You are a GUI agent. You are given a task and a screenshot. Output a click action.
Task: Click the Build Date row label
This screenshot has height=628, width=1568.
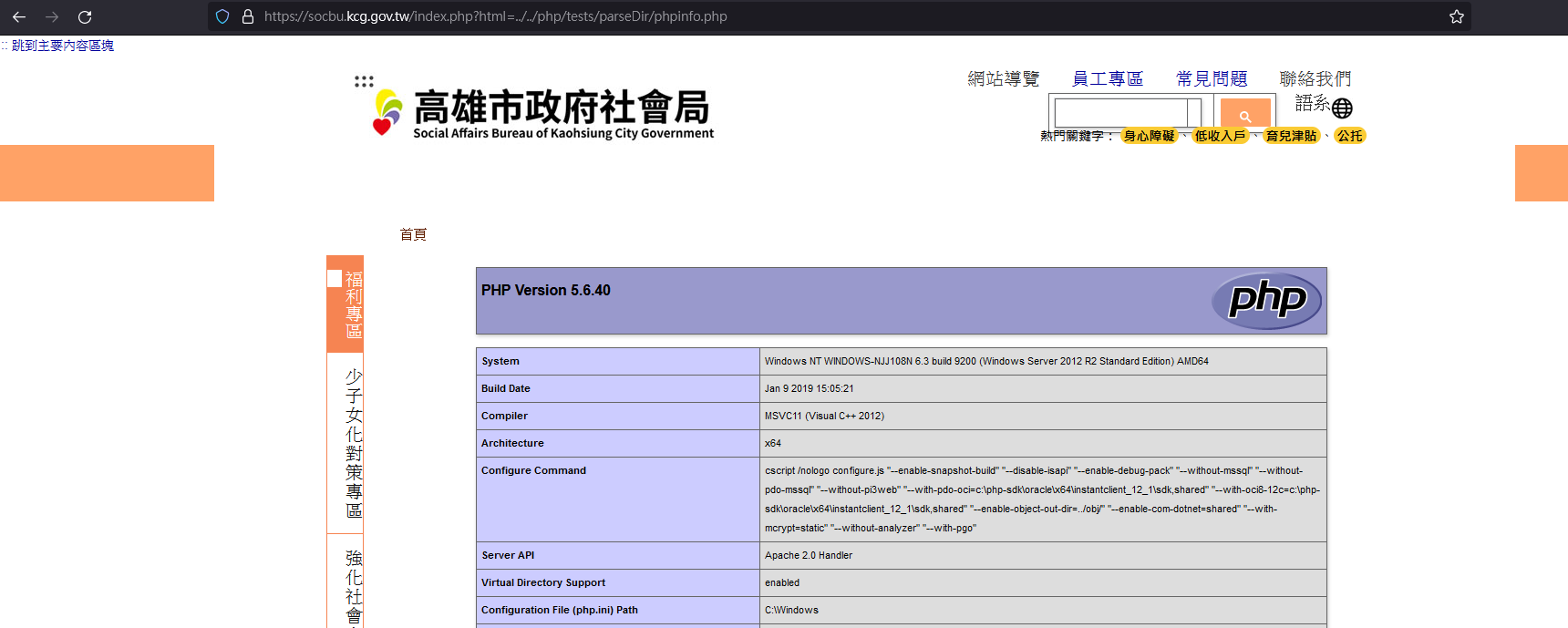pyautogui.click(x=506, y=388)
